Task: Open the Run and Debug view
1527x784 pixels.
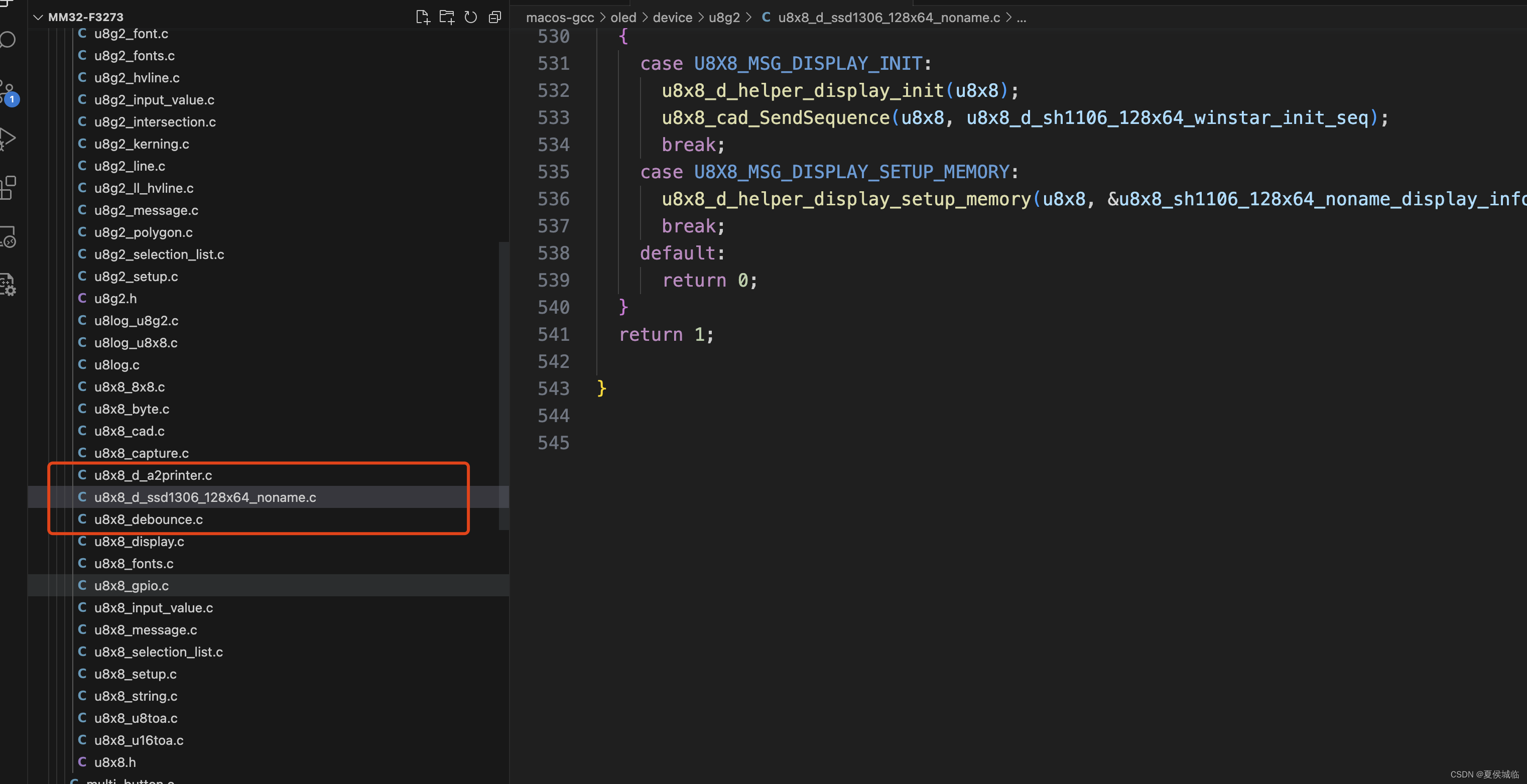Action: click(8, 139)
